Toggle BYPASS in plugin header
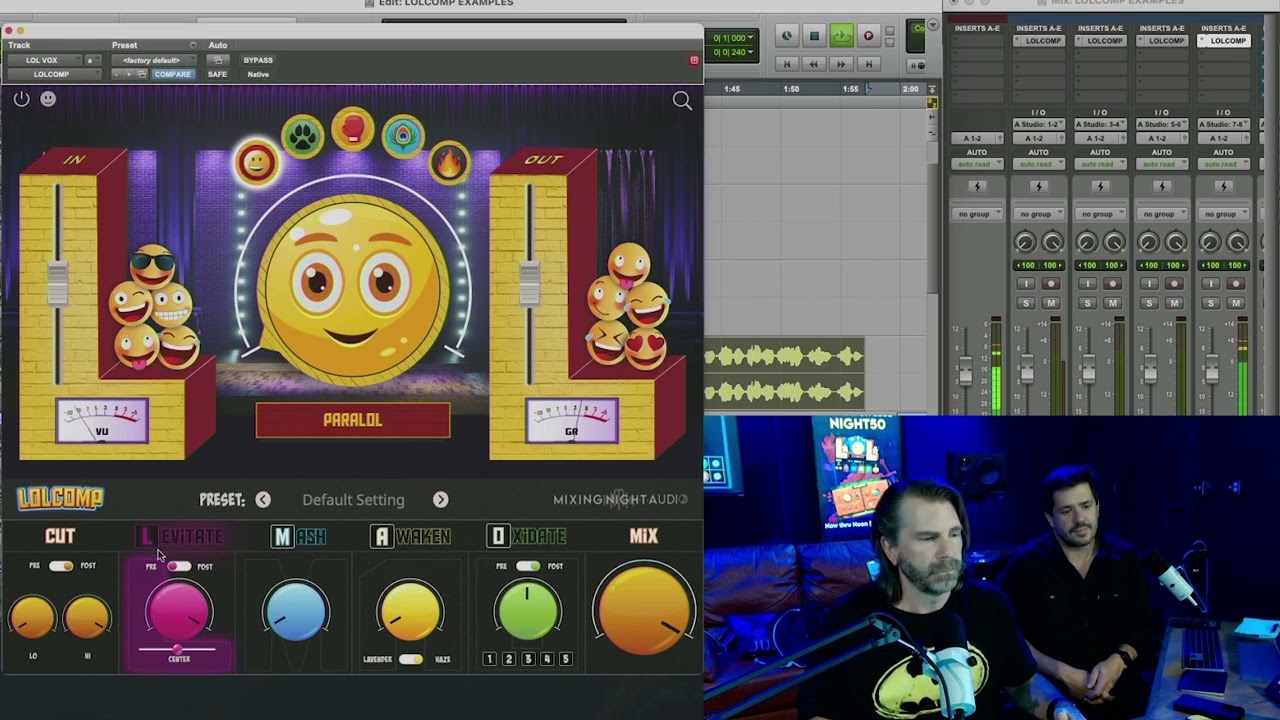This screenshot has height=720, width=1280. (258, 60)
